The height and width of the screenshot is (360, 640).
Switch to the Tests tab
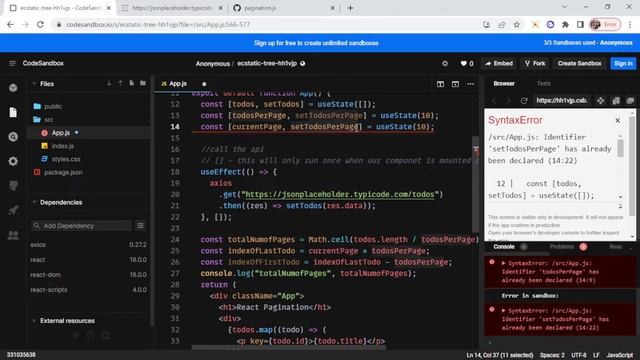544,84
